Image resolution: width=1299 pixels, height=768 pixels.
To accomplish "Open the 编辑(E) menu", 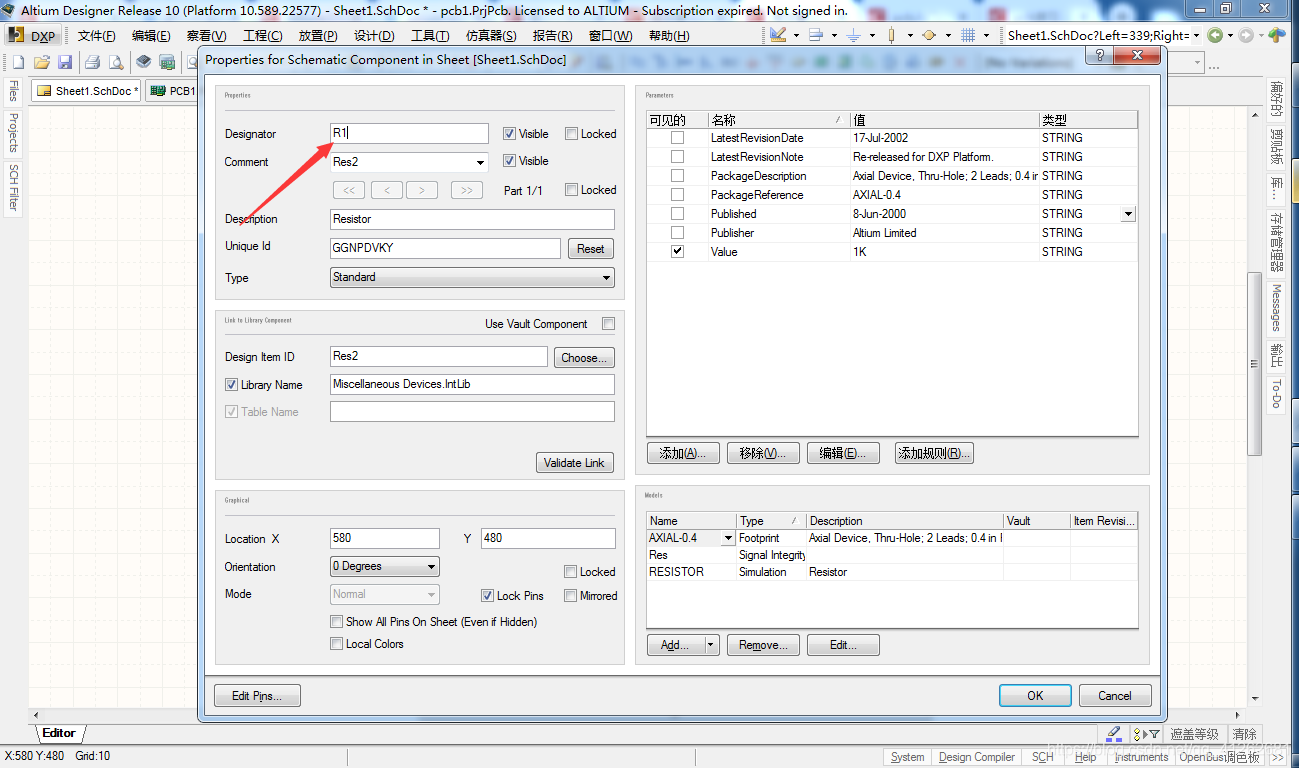I will (x=151, y=36).
